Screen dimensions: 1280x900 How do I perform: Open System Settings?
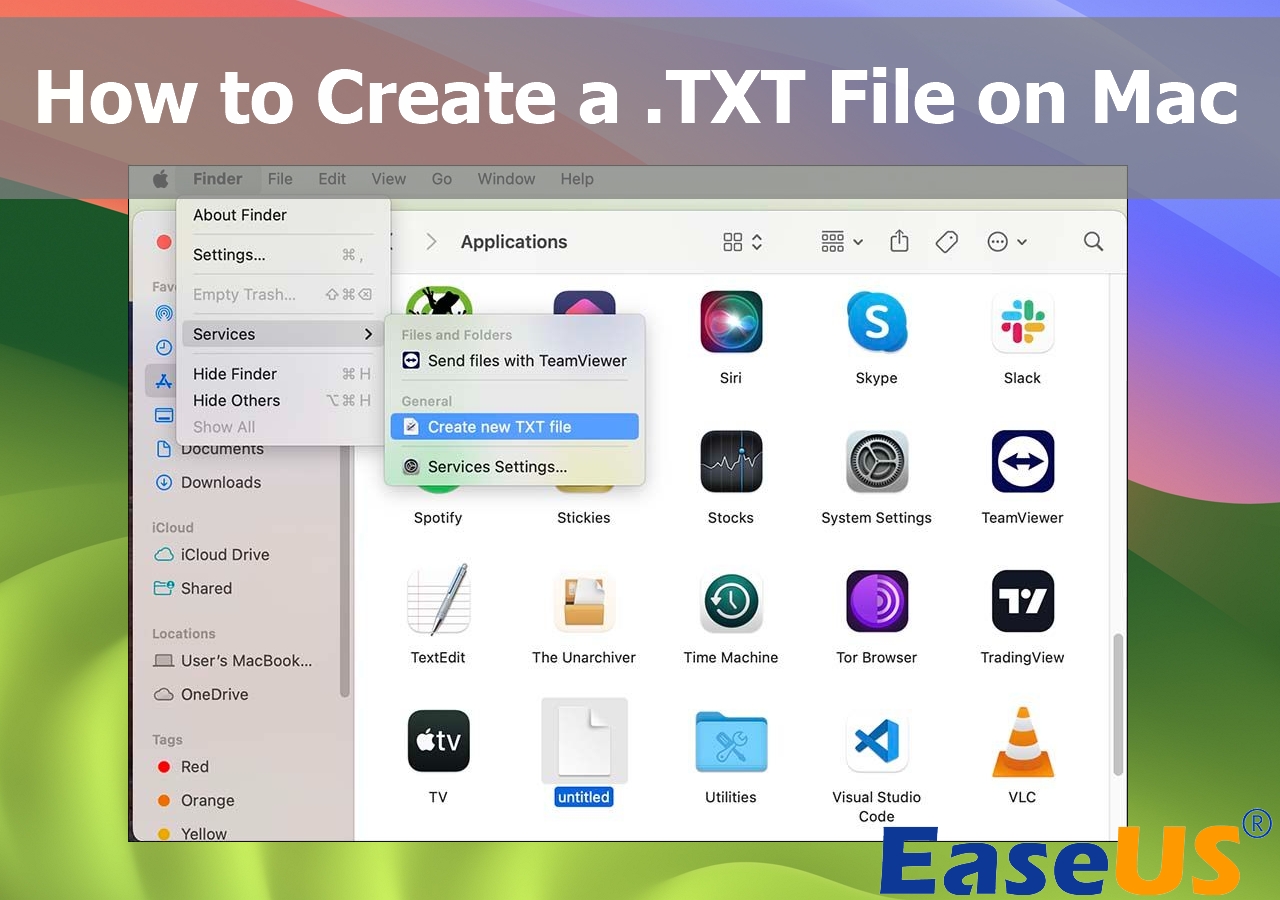tap(876, 461)
